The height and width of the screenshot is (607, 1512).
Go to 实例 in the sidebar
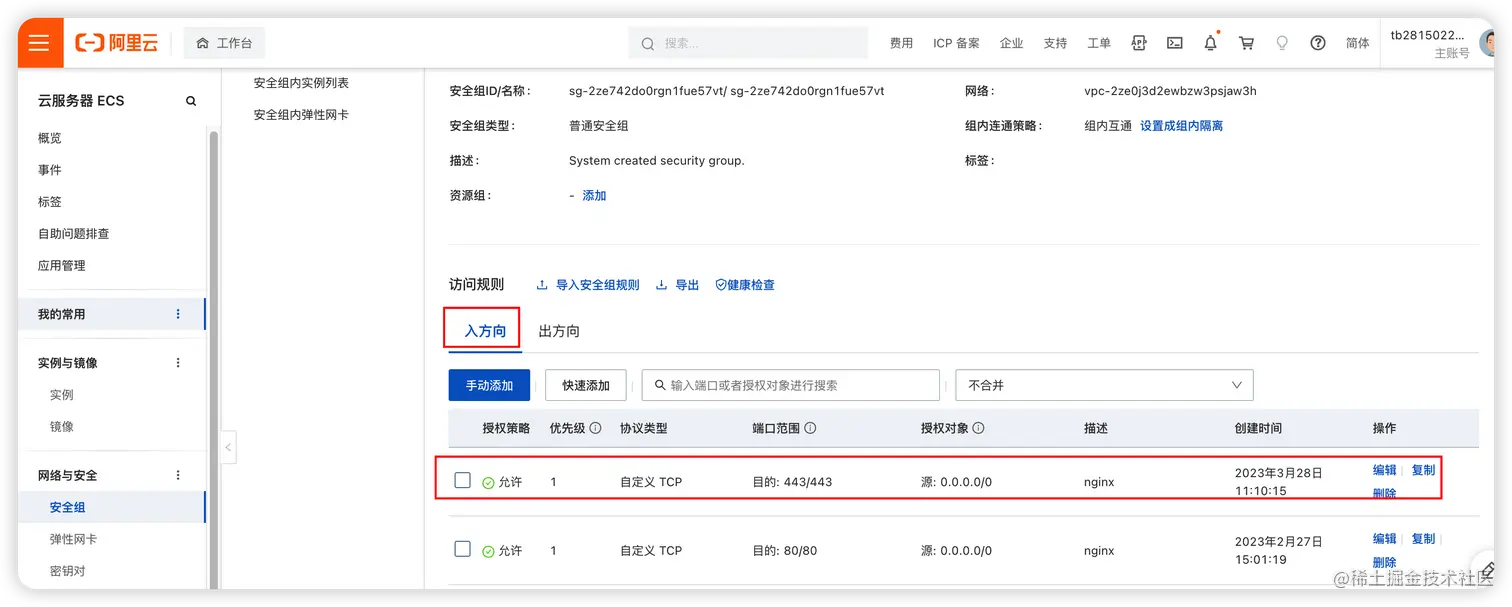tap(62, 395)
